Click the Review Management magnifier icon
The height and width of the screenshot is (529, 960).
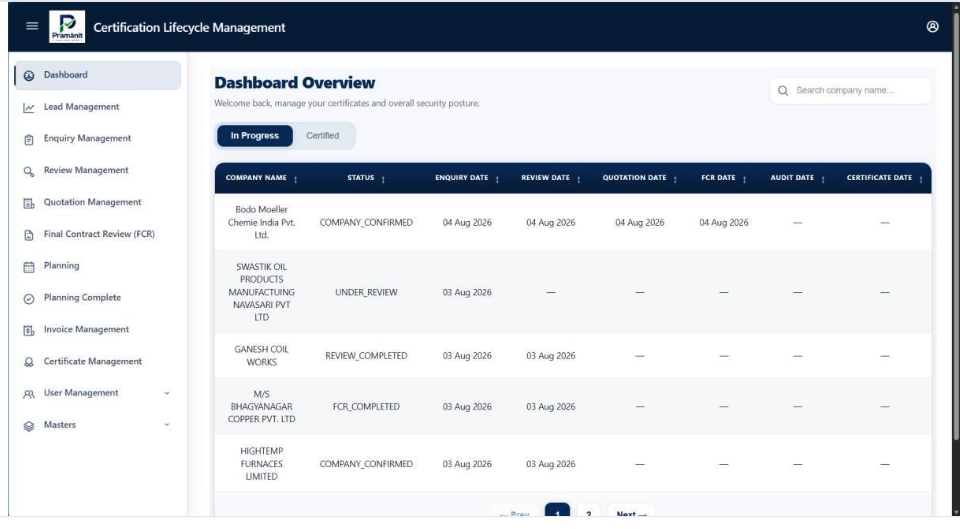pyautogui.click(x=29, y=171)
